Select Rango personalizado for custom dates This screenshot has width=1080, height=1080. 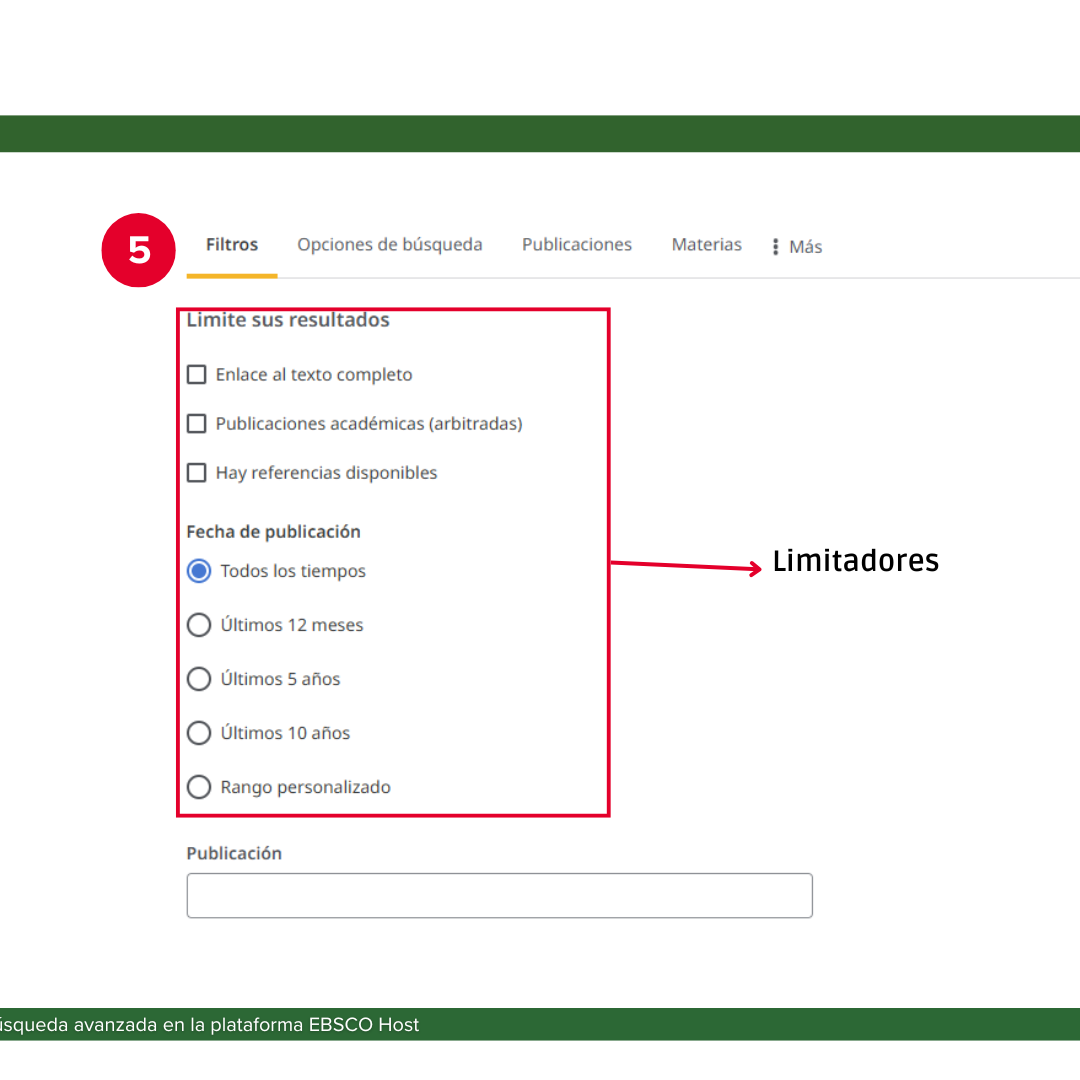pos(198,786)
